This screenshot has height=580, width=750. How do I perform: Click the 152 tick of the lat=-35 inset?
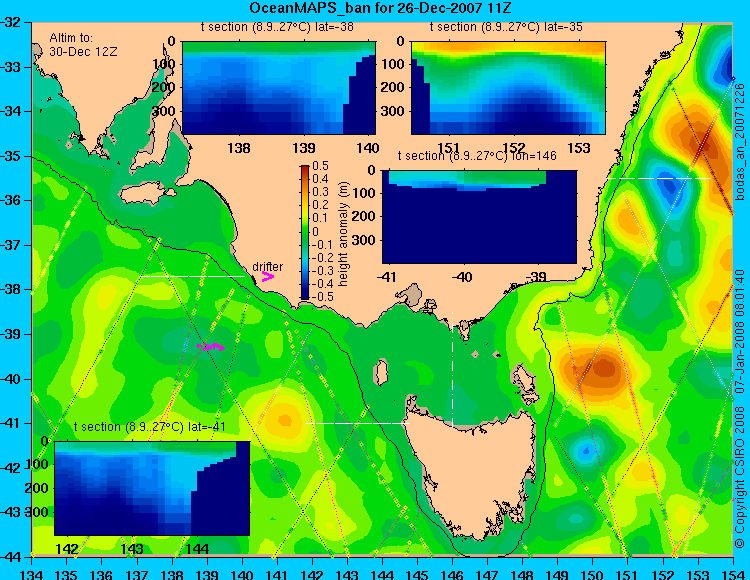[x=514, y=148]
